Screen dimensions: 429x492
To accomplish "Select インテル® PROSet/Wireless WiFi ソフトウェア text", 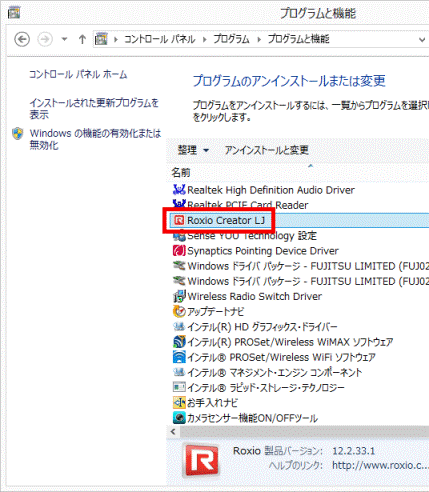I will (x=281, y=357).
